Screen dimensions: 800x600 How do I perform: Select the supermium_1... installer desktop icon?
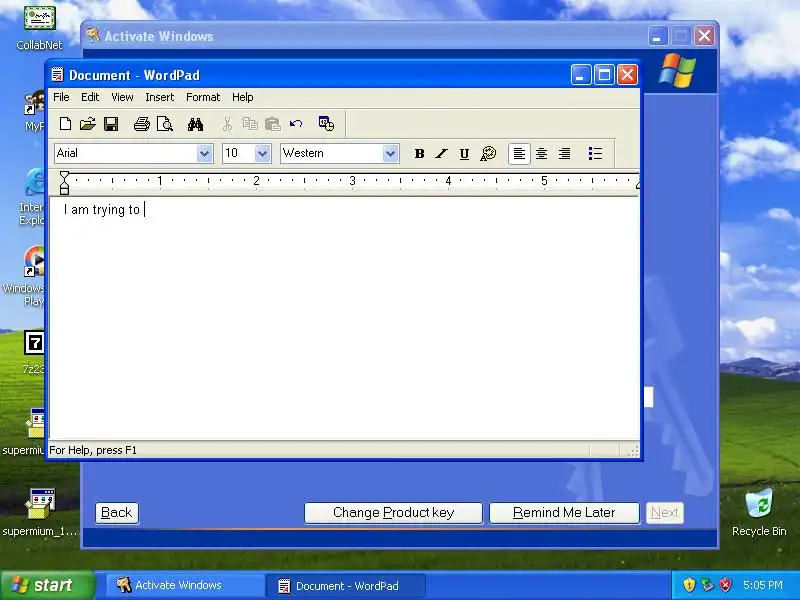click(x=40, y=512)
